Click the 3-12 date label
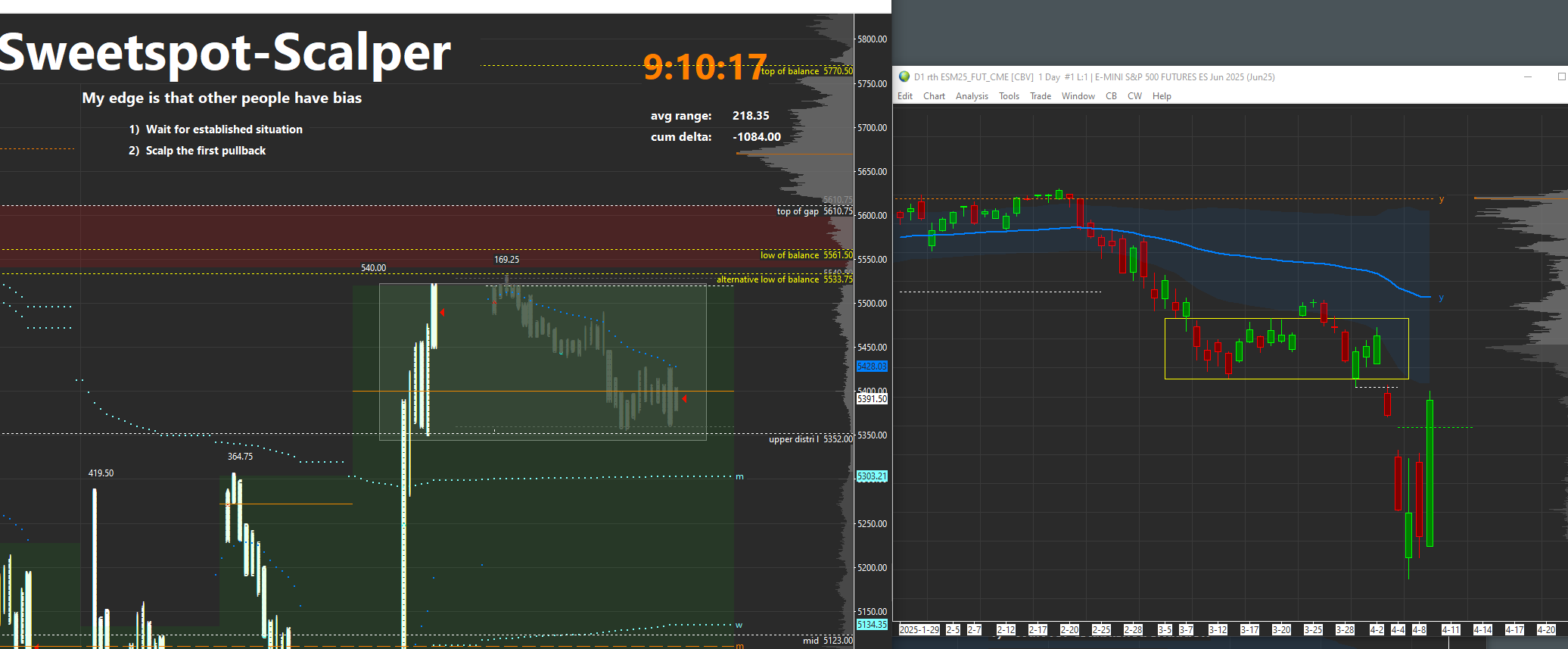The width and height of the screenshot is (1568, 649). click(x=1218, y=630)
